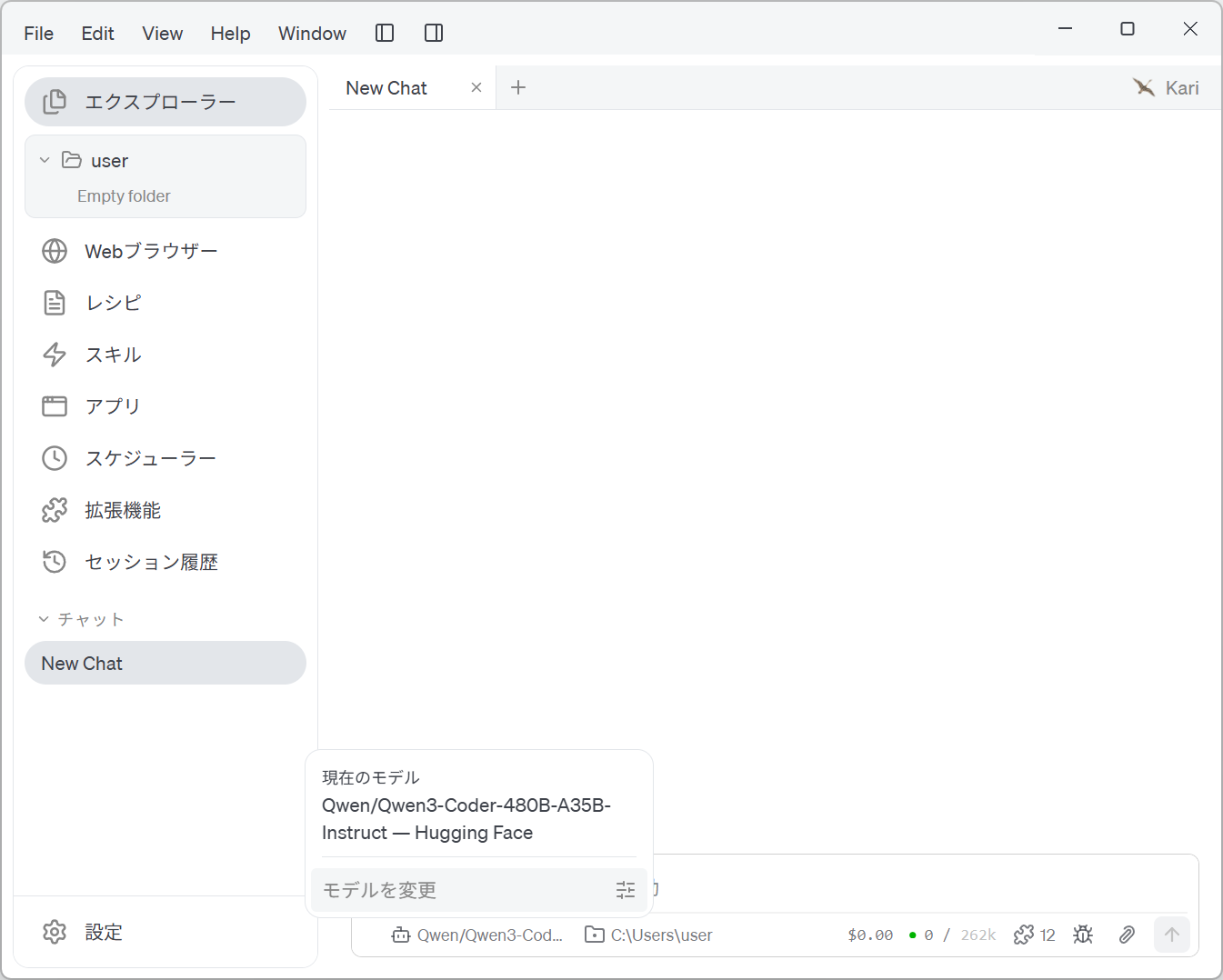Image resolution: width=1223 pixels, height=980 pixels.
Task: Collapse the user folder chevron
Action: click(x=45, y=160)
